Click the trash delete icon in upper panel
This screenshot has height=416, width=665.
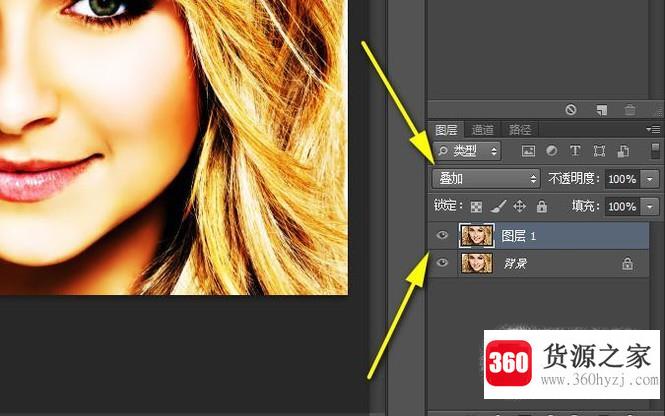click(x=630, y=110)
